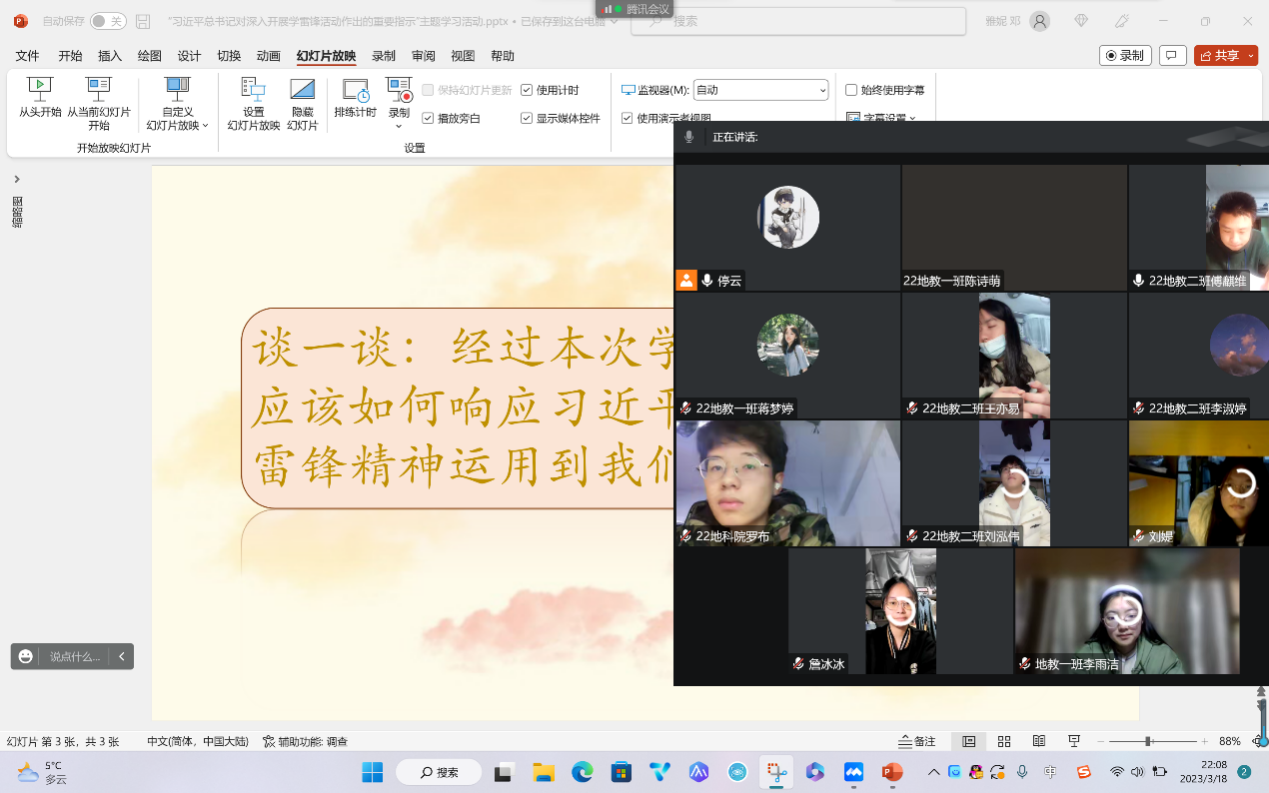
Task: Start slideshow from current slide icon
Action: [x=99, y=90]
